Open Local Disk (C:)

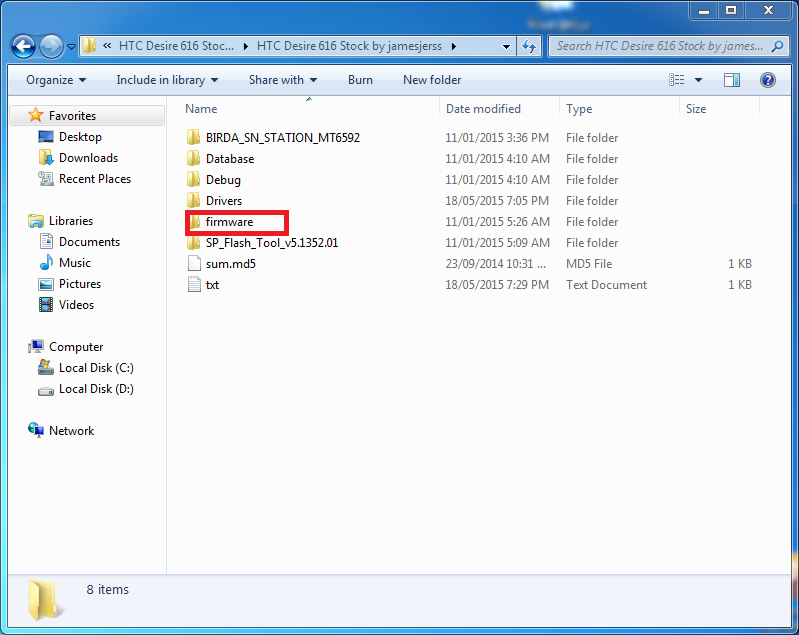tap(96, 367)
